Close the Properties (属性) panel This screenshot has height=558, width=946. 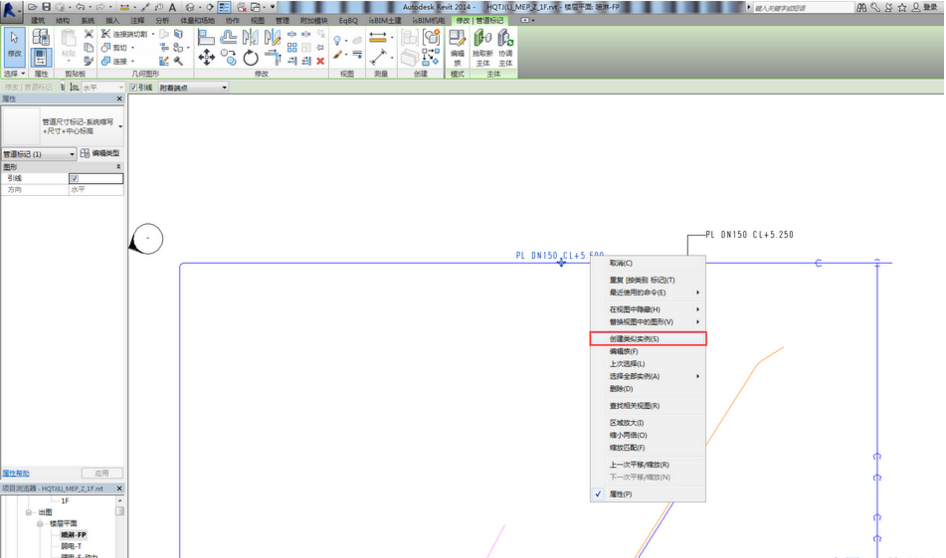119,99
